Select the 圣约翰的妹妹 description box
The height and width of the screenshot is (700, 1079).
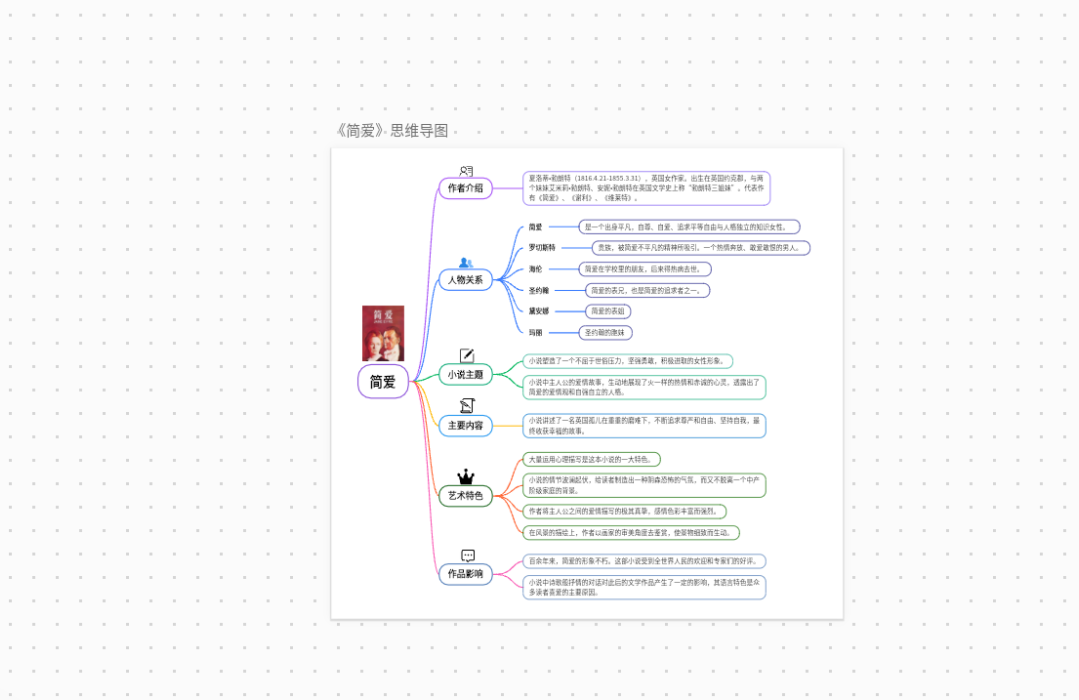(x=606, y=332)
